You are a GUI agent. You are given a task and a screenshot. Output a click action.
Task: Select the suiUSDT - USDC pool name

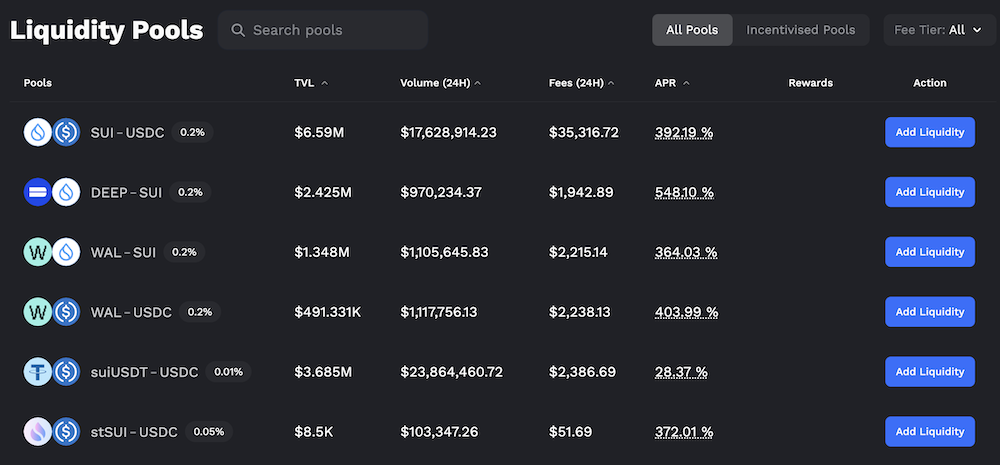point(144,371)
